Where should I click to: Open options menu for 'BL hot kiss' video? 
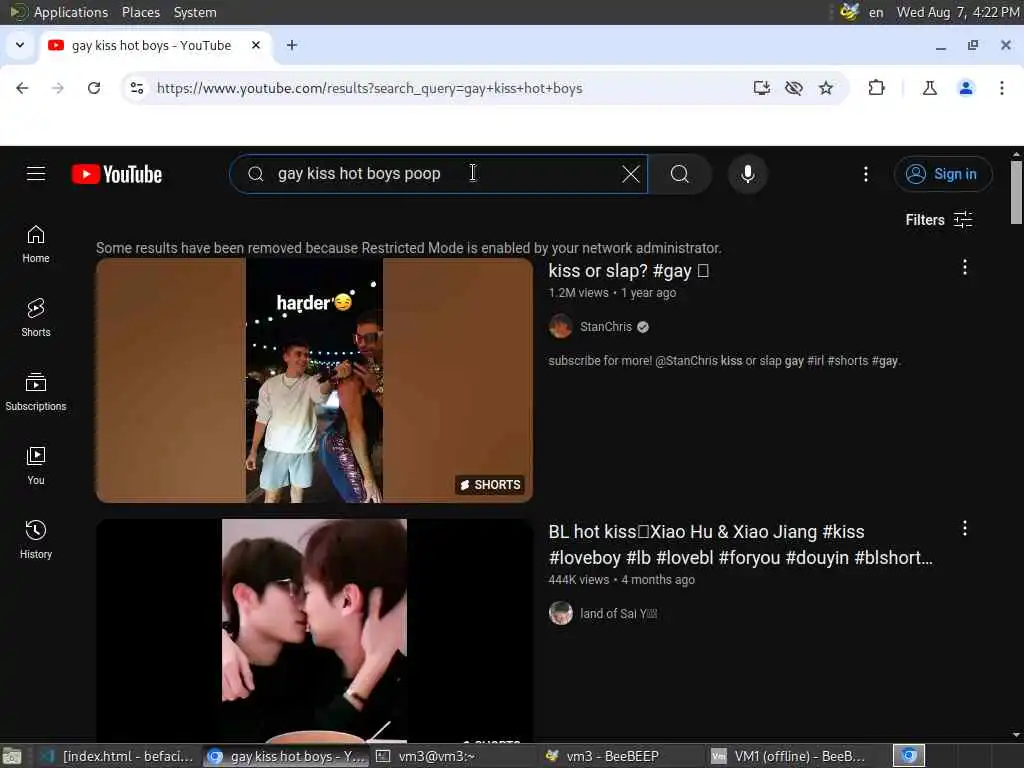tap(965, 528)
